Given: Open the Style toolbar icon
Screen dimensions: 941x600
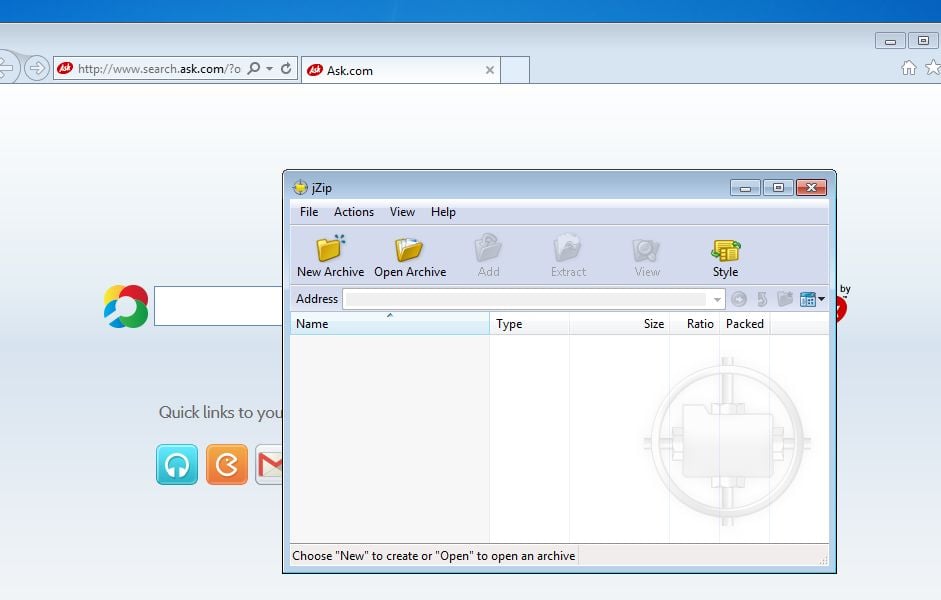Looking at the screenshot, I should pos(726,256).
